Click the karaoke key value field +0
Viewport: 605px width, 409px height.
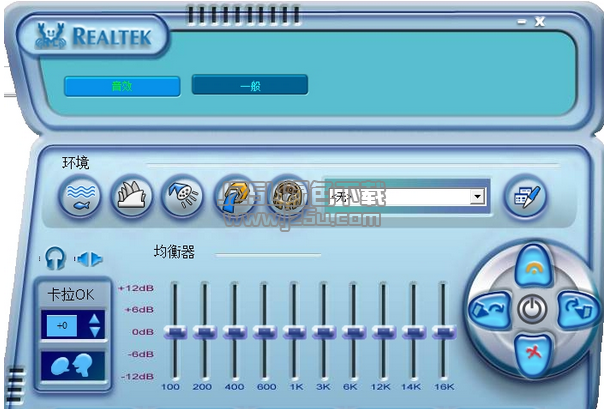click(62, 326)
